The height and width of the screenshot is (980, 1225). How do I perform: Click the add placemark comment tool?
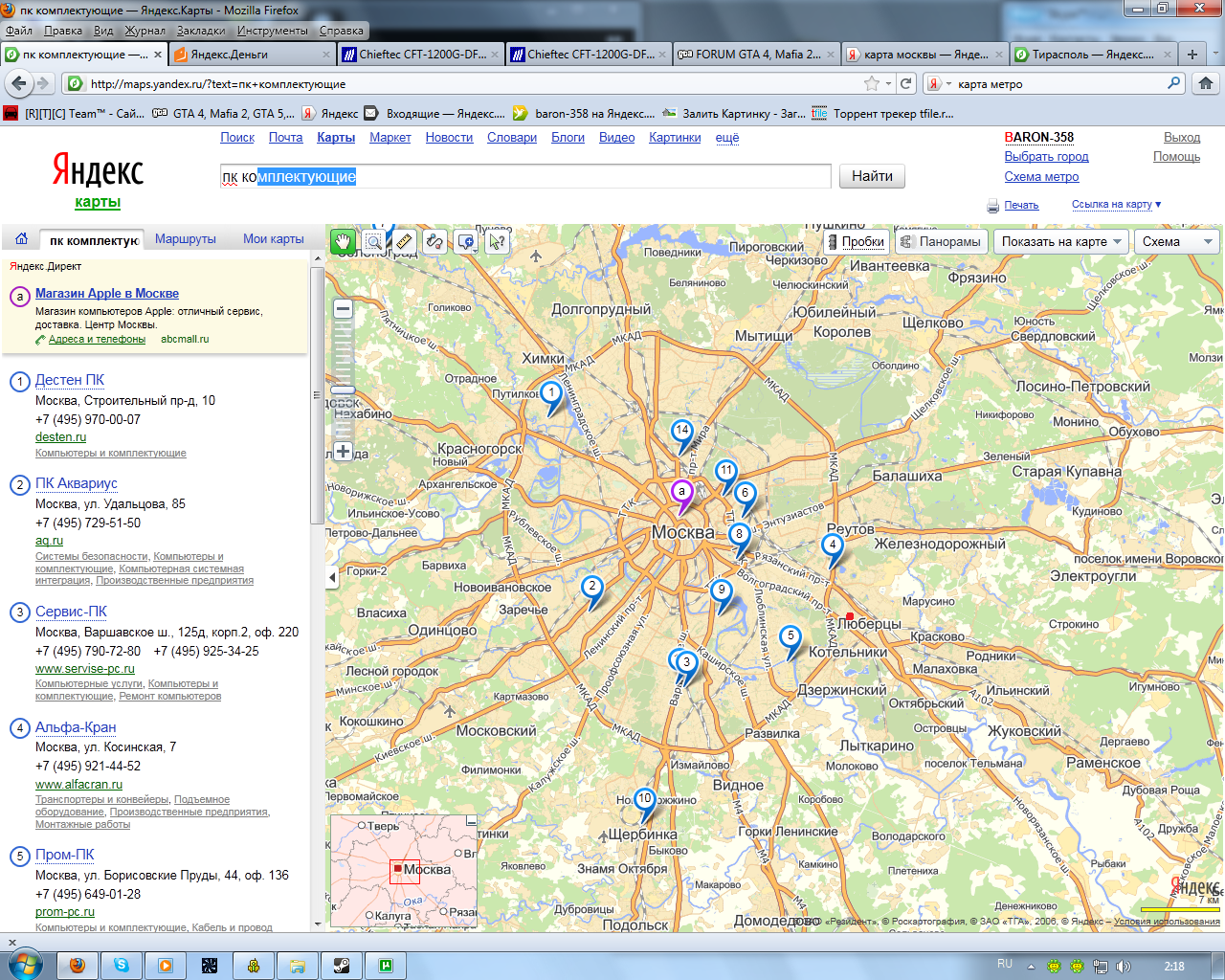click(466, 241)
